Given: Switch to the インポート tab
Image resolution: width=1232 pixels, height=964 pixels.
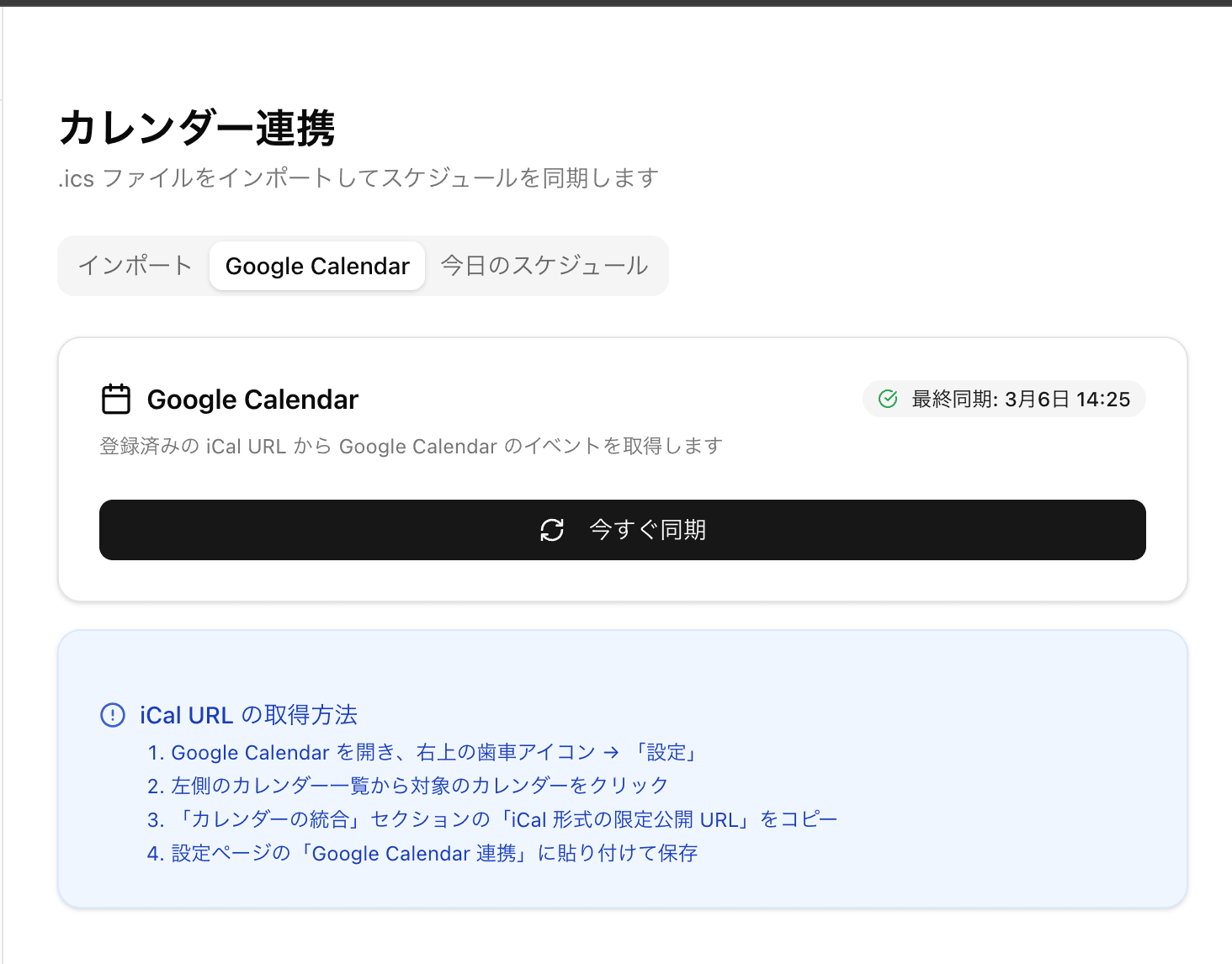Looking at the screenshot, I should (135, 266).
